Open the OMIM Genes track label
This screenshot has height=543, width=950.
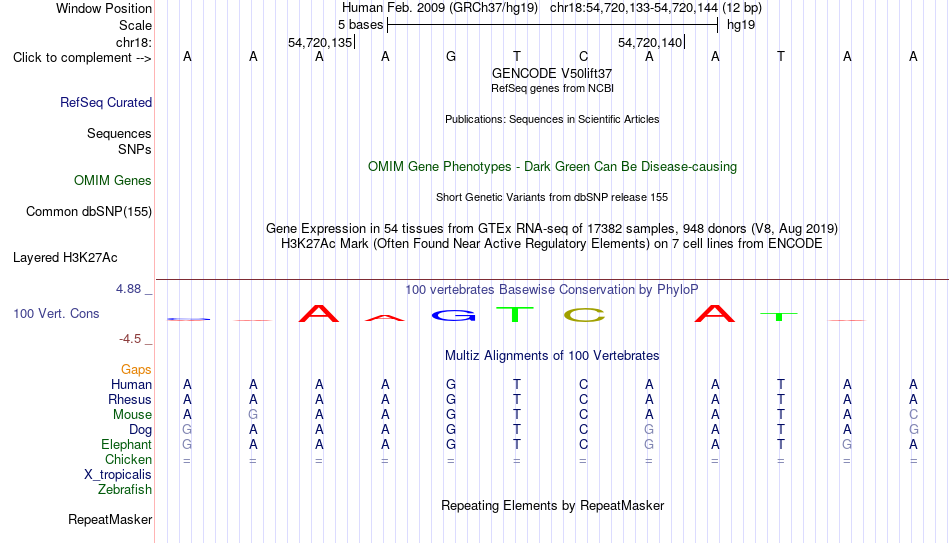coord(113,181)
